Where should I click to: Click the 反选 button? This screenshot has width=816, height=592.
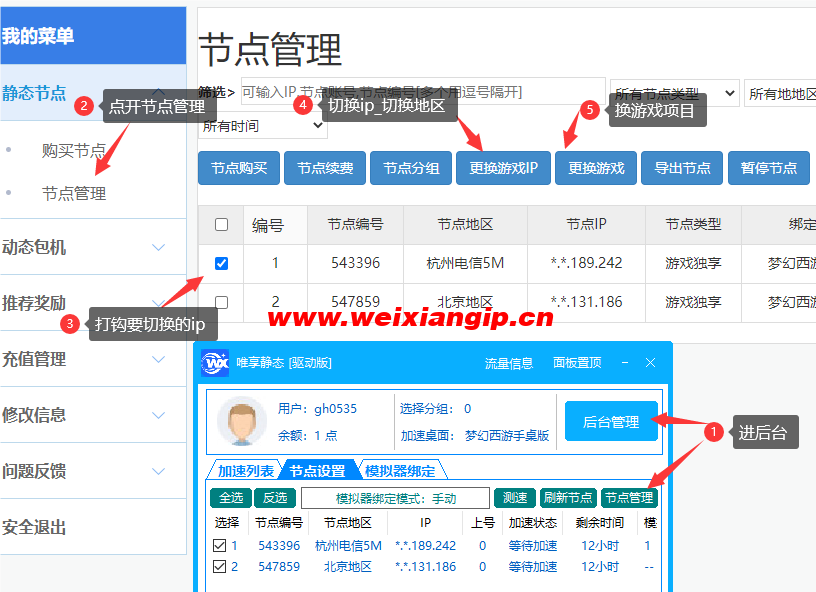point(275,498)
